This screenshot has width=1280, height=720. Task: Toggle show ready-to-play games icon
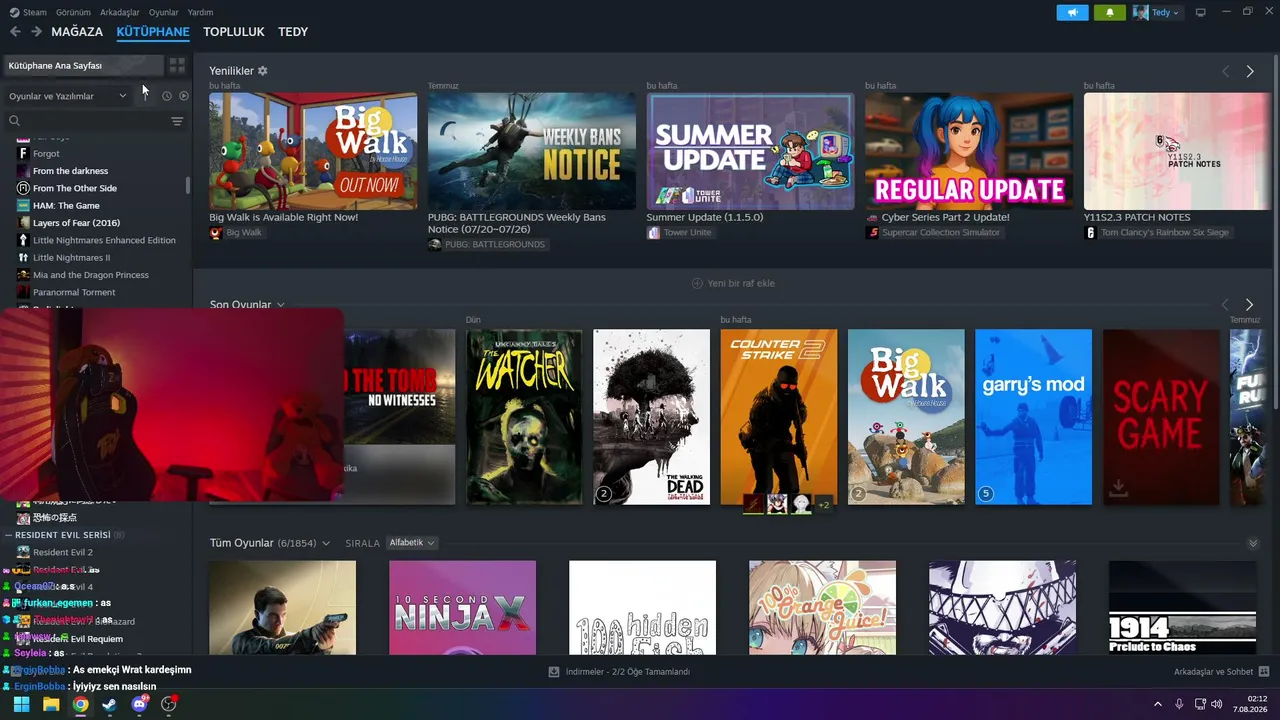(x=183, y=96)
